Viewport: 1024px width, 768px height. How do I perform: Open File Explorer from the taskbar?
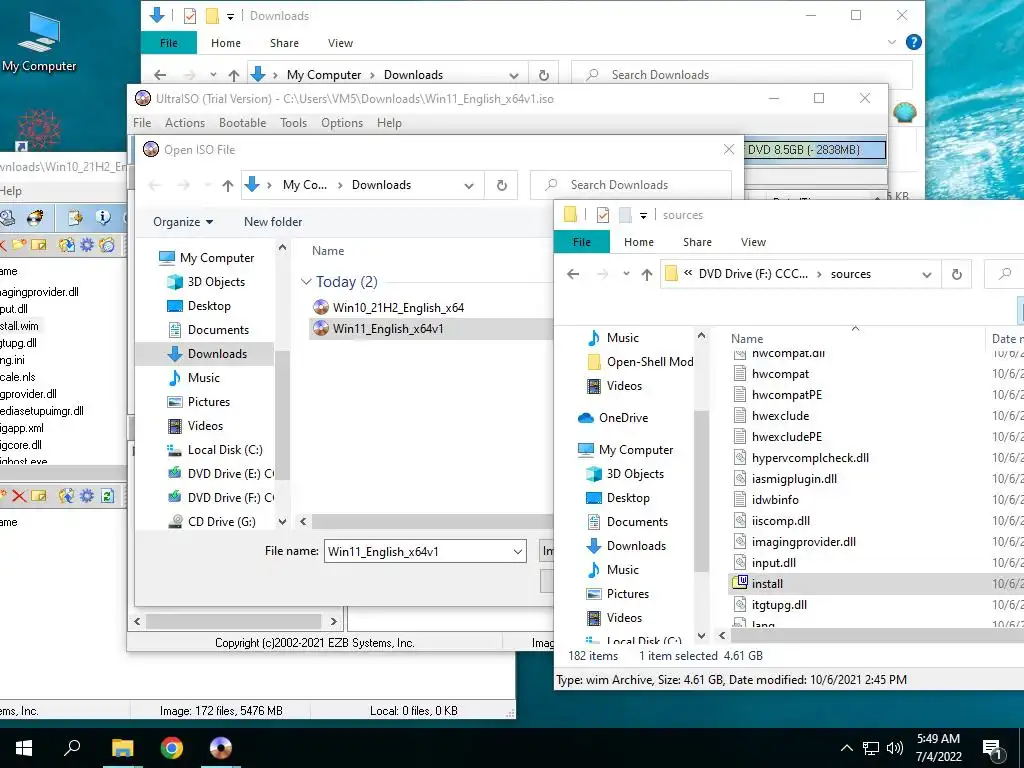tap(122, 748)
